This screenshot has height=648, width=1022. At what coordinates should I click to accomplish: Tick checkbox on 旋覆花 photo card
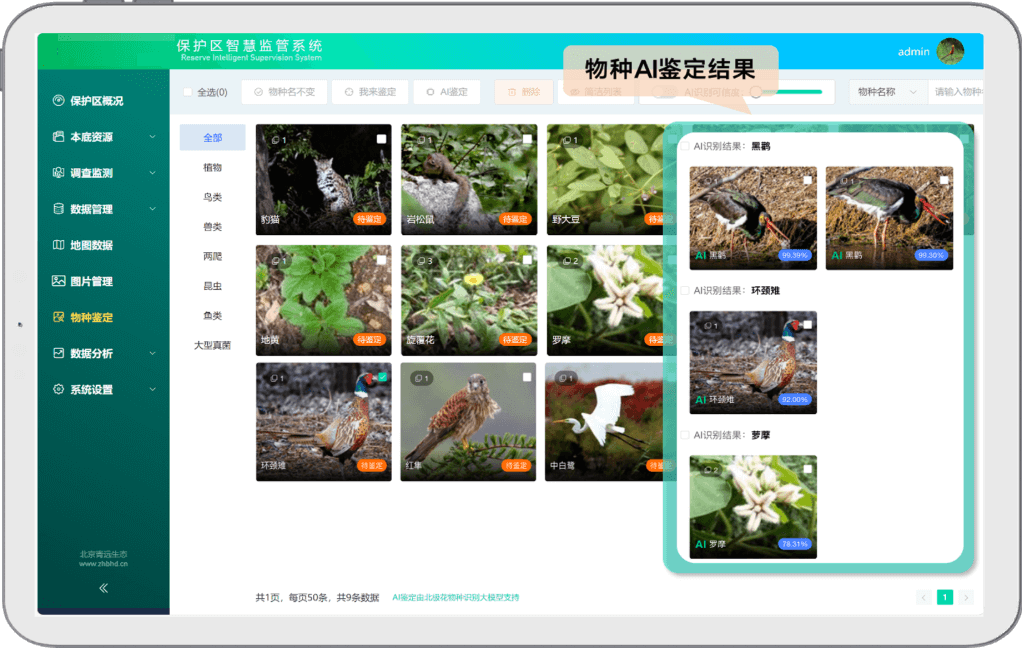coord(527,259)
